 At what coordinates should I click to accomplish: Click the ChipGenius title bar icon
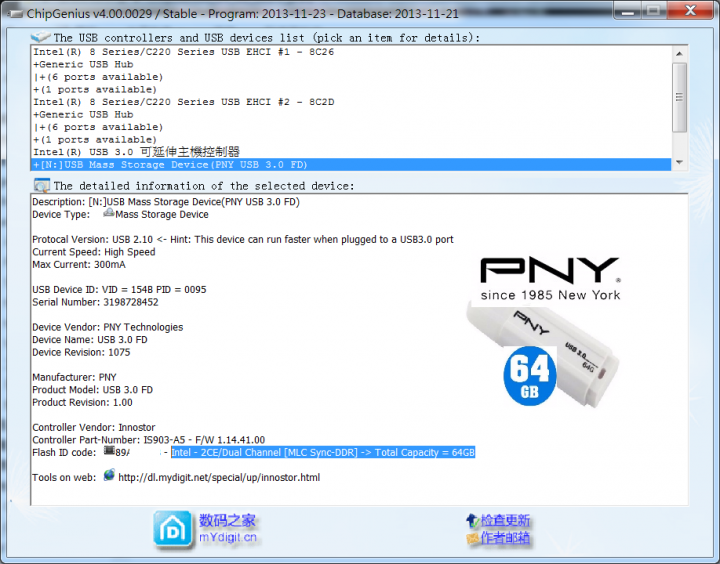(15, 13)
